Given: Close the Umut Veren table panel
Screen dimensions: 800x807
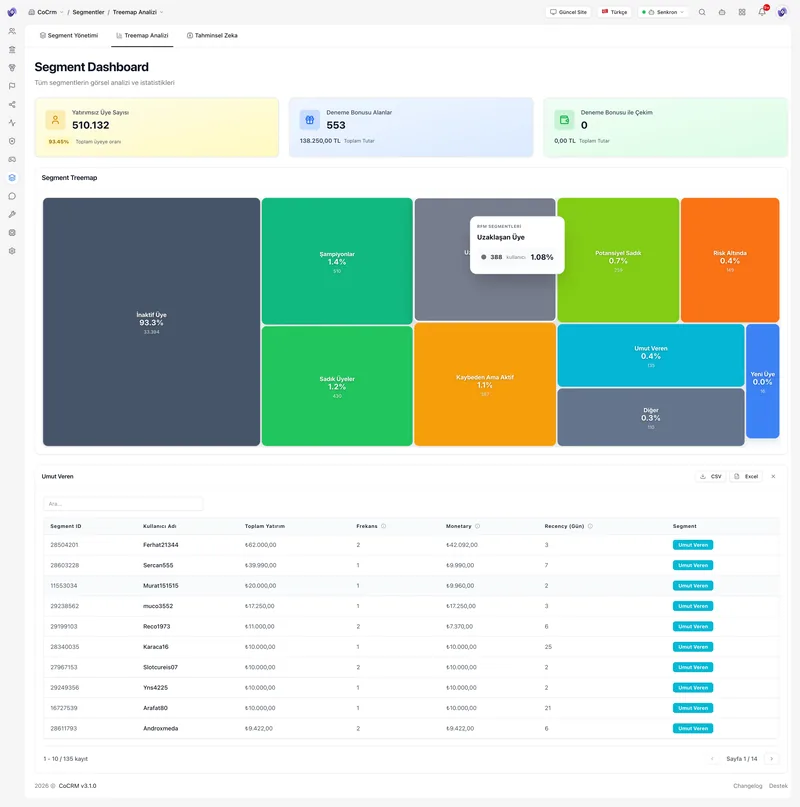Looking at the screenshot, I should pyautogui.click(x=773, y=477).
